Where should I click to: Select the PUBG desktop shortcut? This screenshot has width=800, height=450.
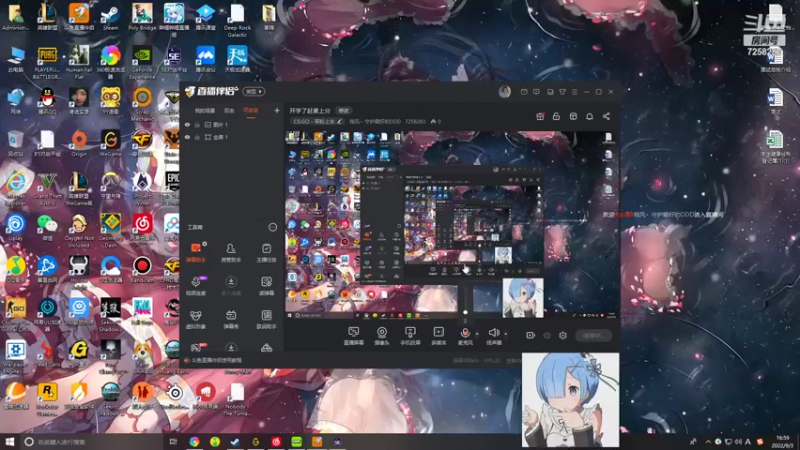[x=47, y=63]
